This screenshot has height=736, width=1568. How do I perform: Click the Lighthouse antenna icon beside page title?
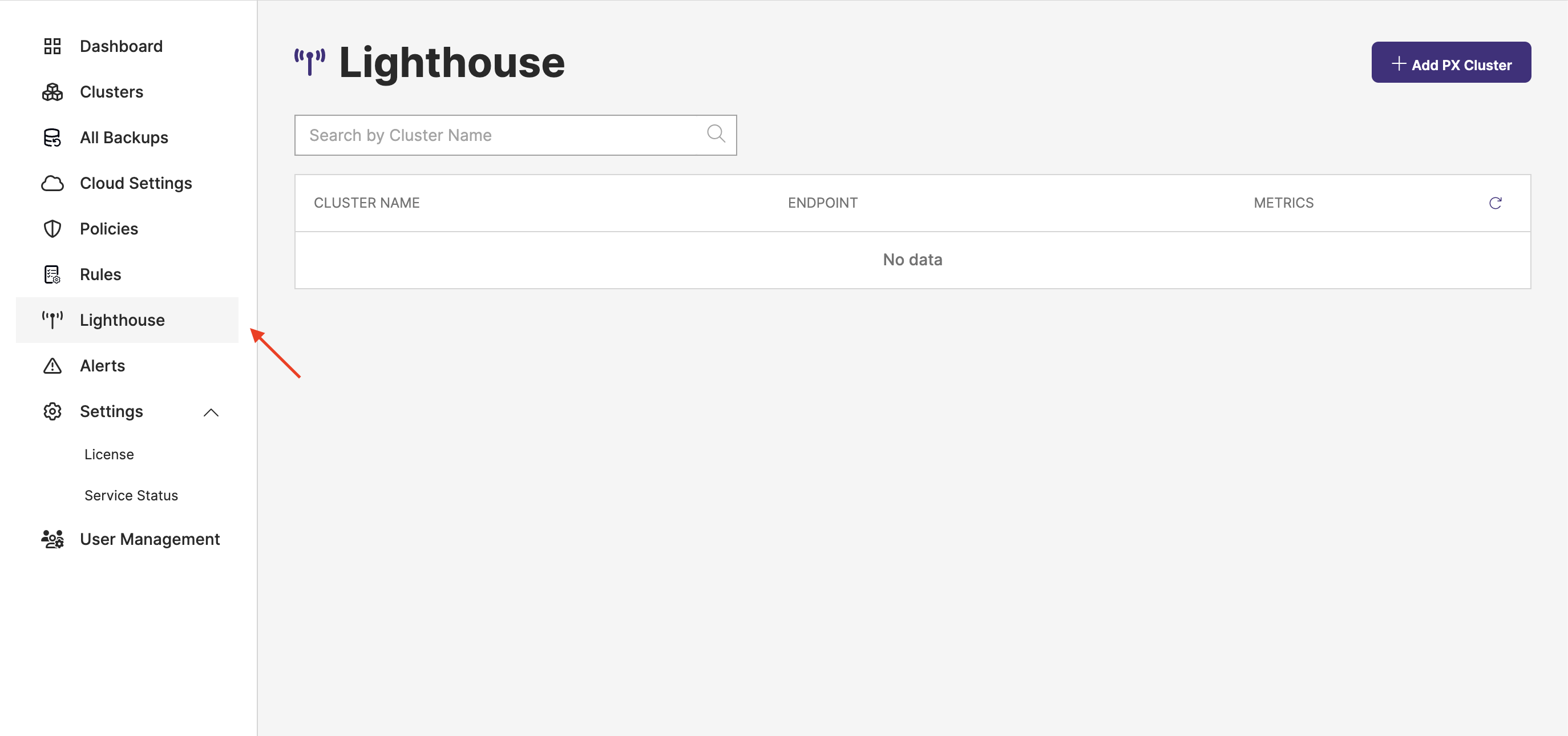(310, 62)
